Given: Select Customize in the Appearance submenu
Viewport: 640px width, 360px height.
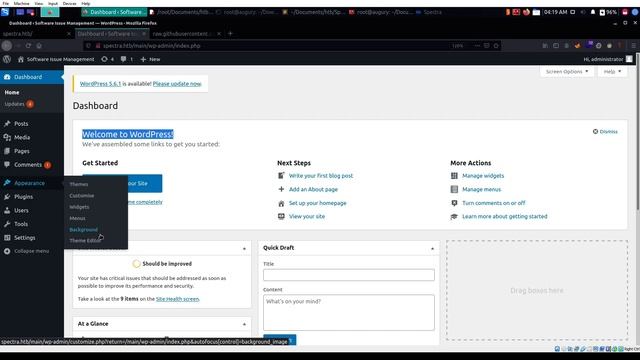Looking at the screenshot, I should click(x=82, y=196).
